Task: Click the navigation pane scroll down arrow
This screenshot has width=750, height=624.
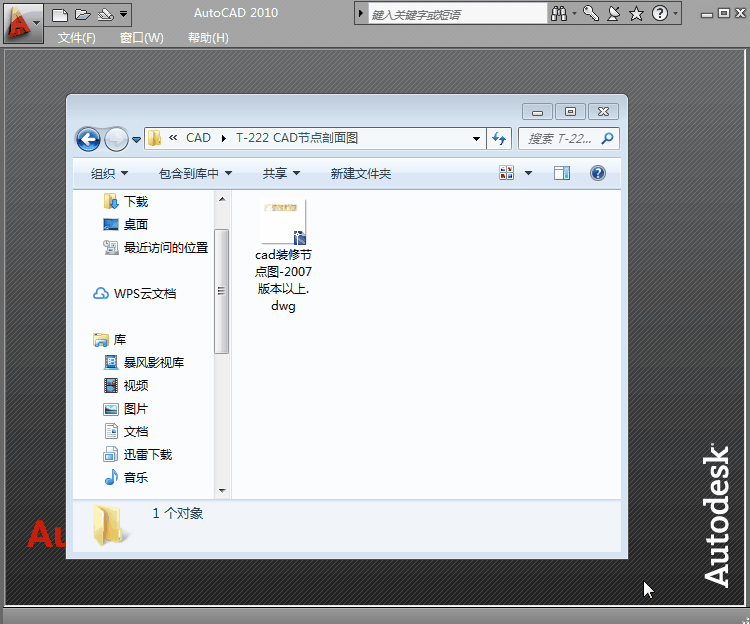Action: (x=222, y=491)
